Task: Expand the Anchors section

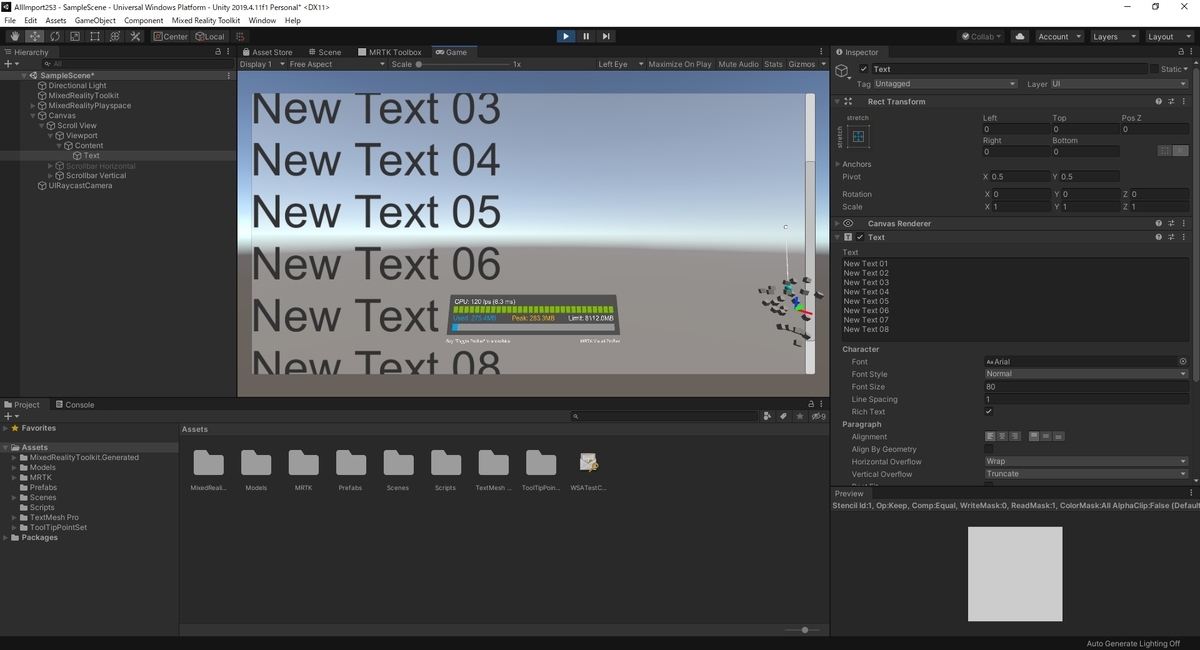Action: tap(838, 164)
